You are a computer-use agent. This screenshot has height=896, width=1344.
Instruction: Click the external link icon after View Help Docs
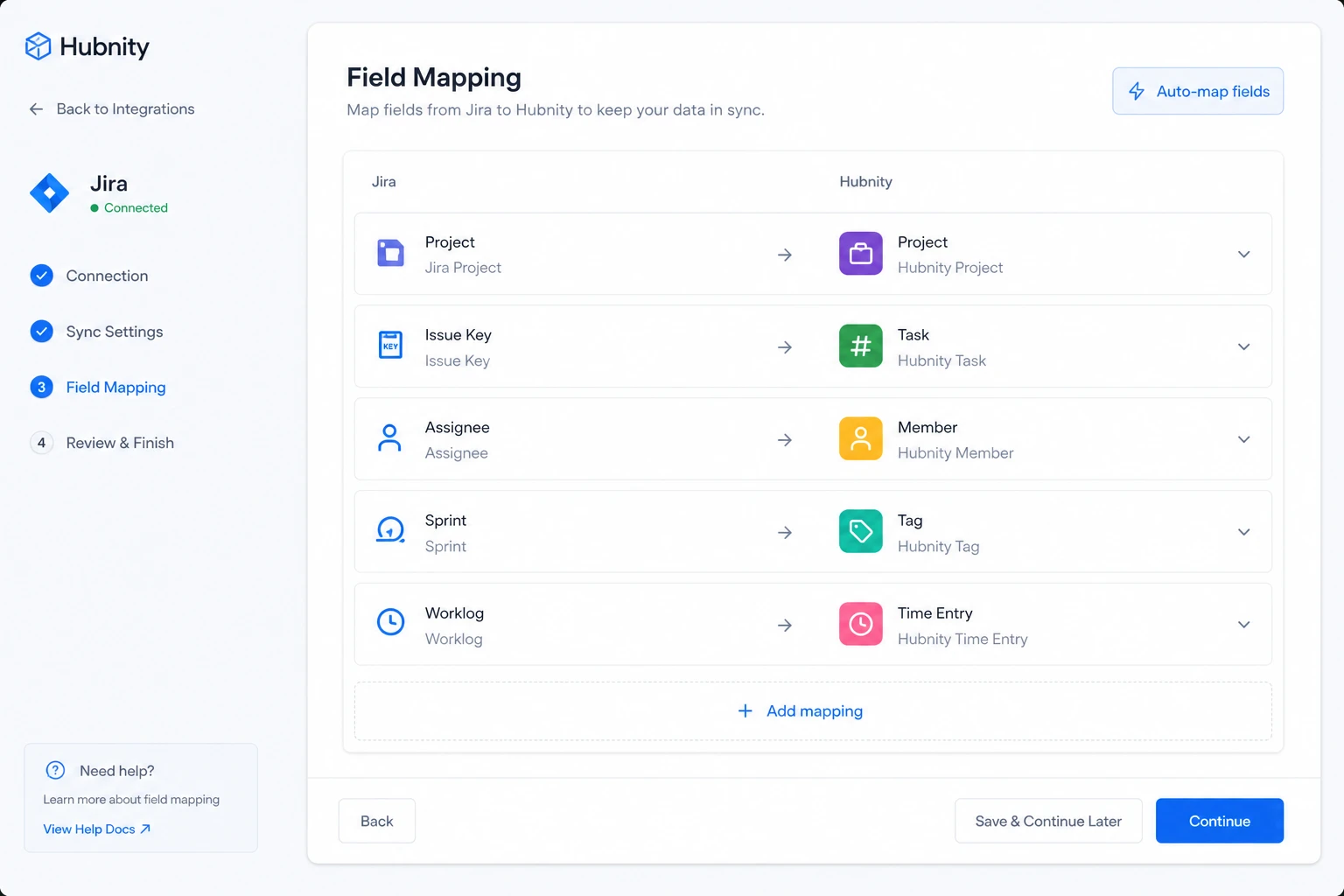(x=145, y=829)
